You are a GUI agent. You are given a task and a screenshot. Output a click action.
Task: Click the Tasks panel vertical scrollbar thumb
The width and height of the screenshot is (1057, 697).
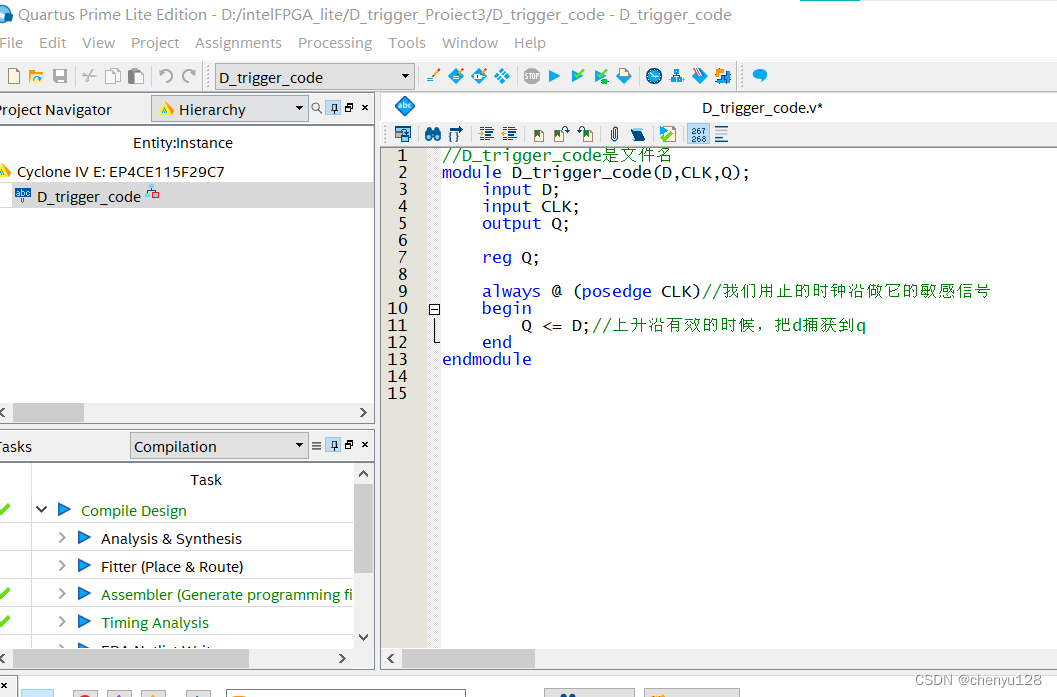363,528
